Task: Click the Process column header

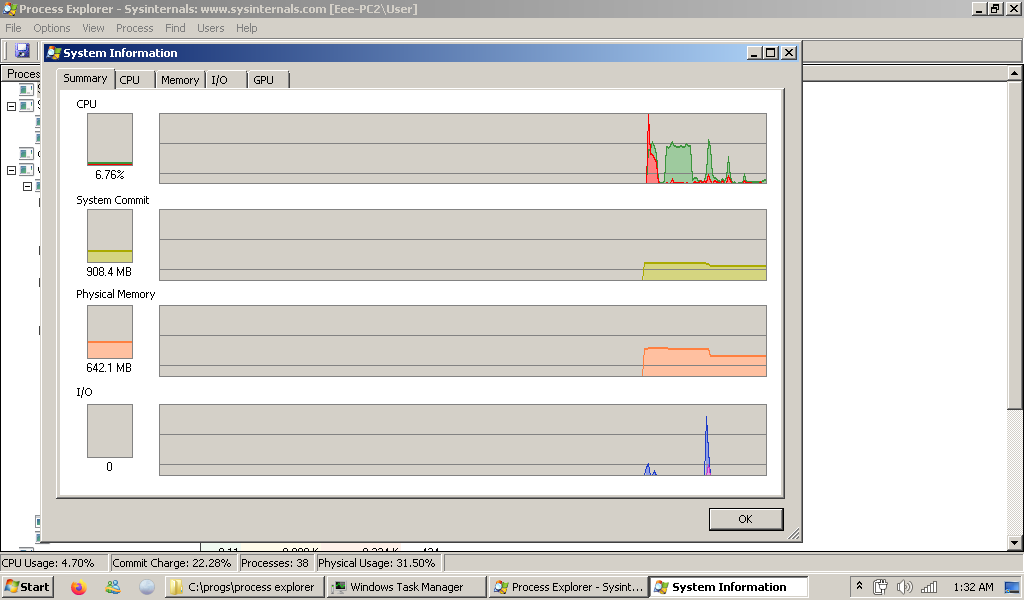Action: click(21, 74)
